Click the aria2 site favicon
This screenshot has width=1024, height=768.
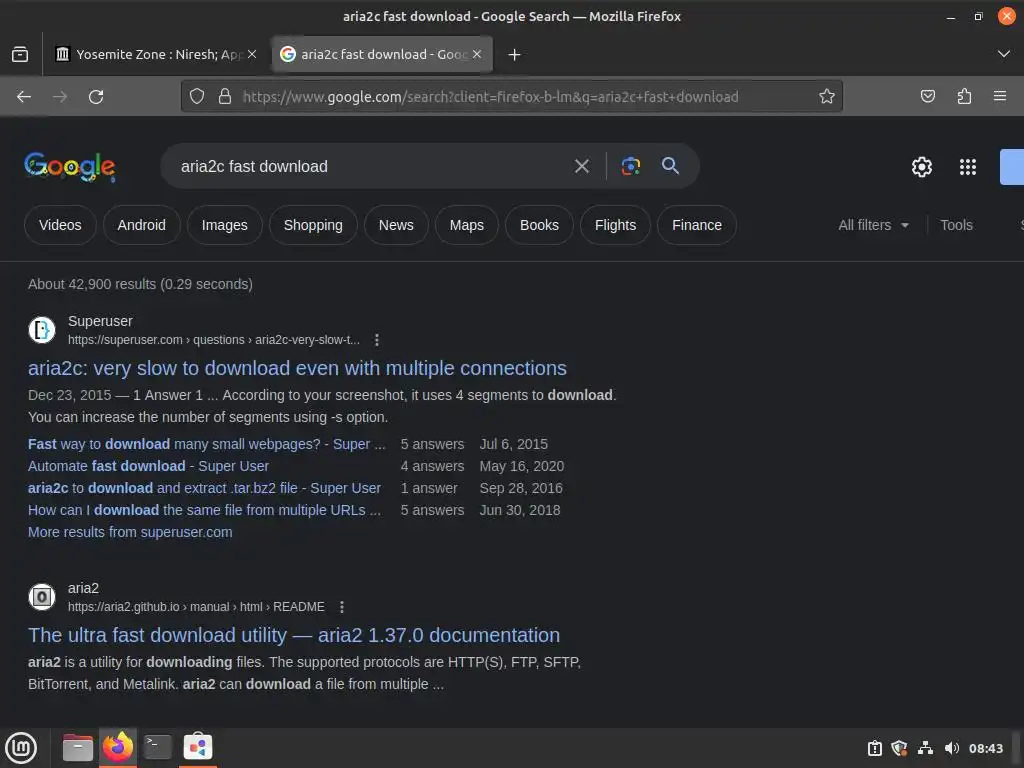42,597
